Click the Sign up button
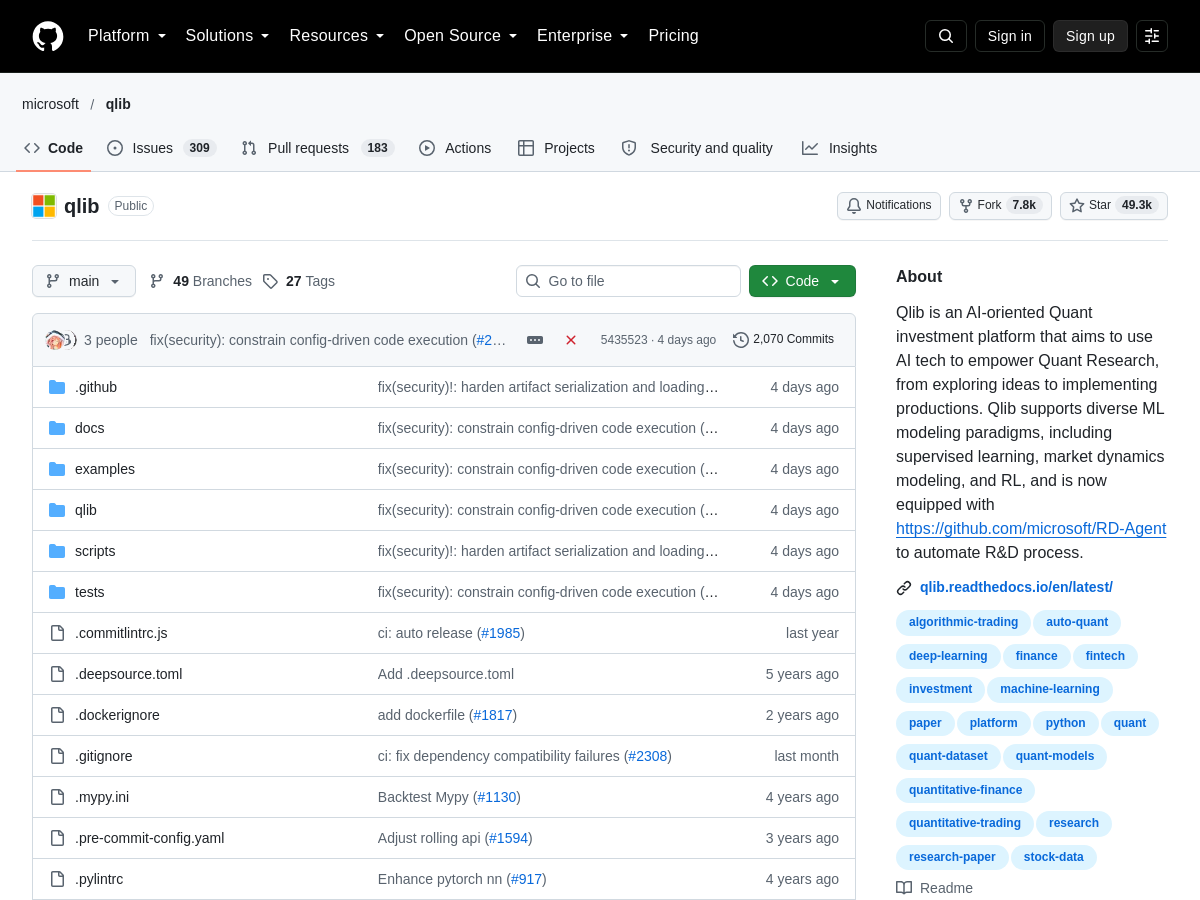 (1090, 36)
